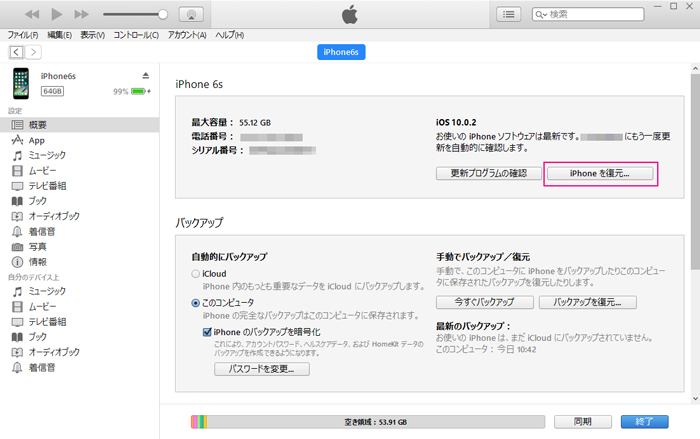The height and width of the screenshot is (439, 700).
Task: Select the このコンピュータ backup radio button
Action: 196,303
